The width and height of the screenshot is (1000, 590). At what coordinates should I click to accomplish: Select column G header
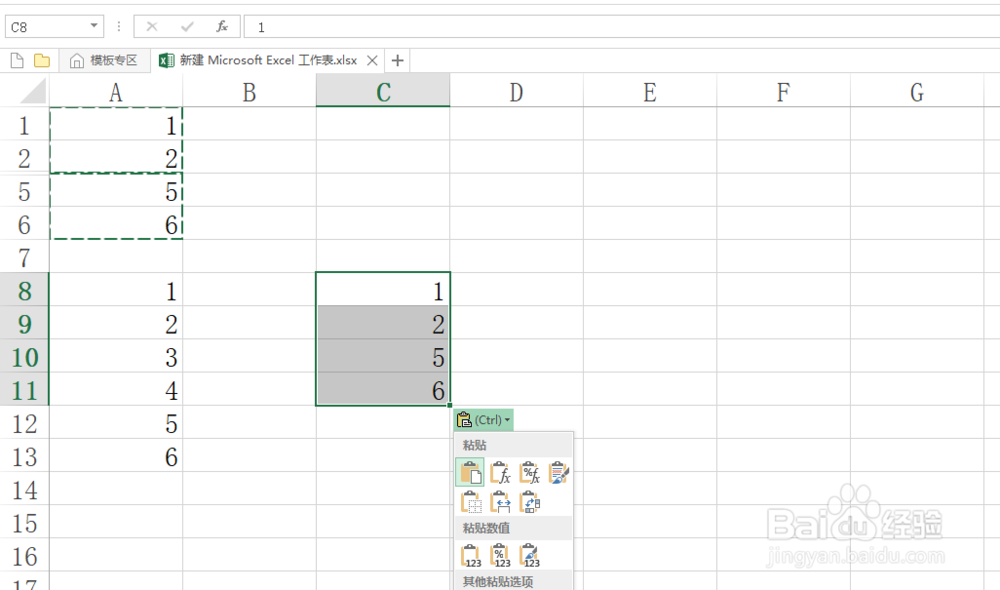coord(916,92)
